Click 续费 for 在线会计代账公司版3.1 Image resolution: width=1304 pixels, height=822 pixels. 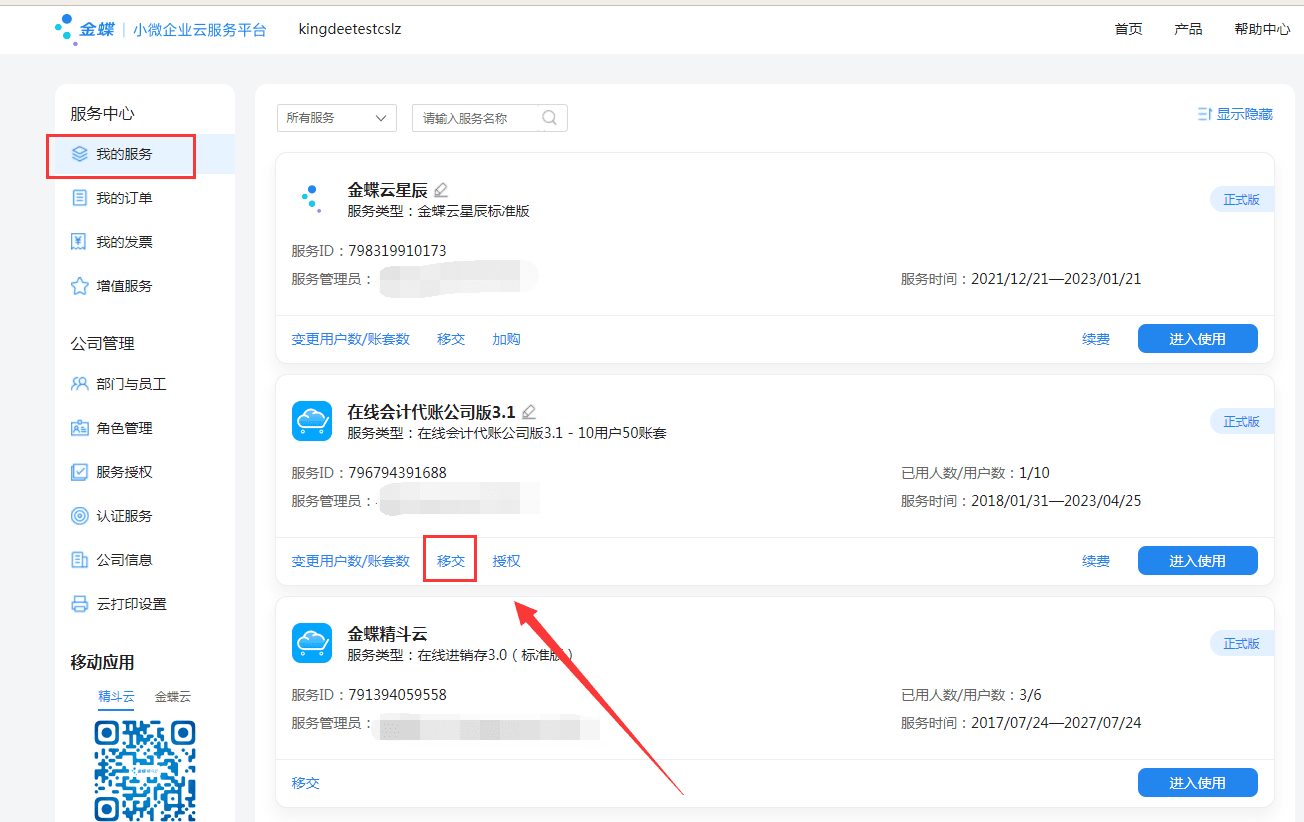pos(1096,561)
